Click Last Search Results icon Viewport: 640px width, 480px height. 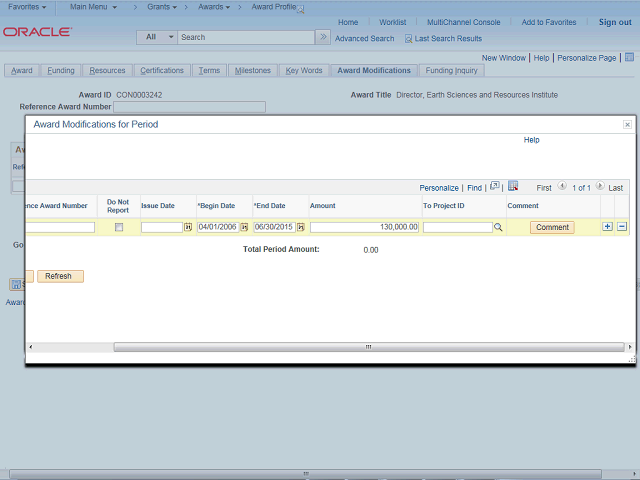coord(408,39)
